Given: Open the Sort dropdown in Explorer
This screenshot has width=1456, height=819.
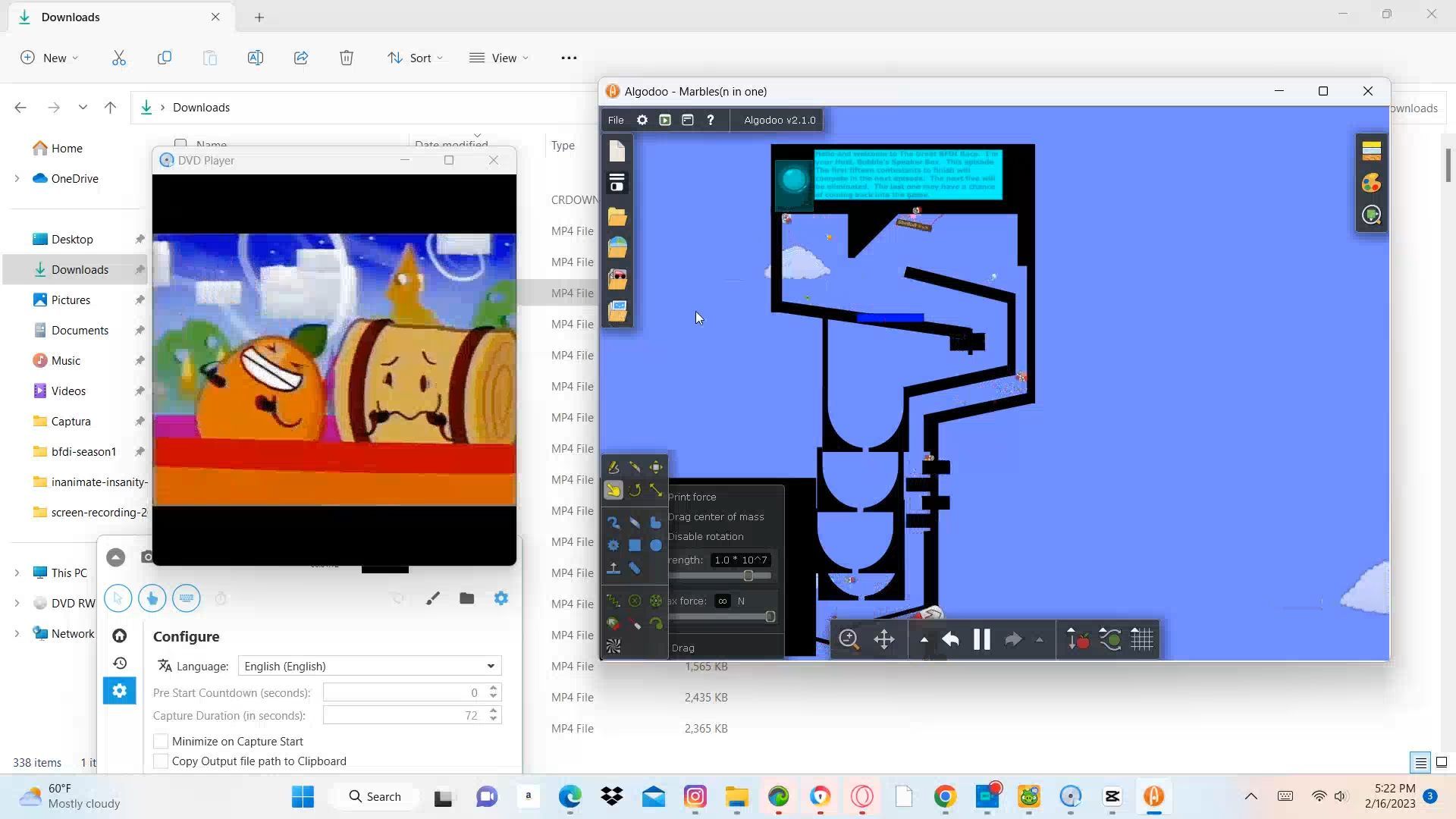Looking at the screenshot, I should pyautogui.click(x=416, y=58).
